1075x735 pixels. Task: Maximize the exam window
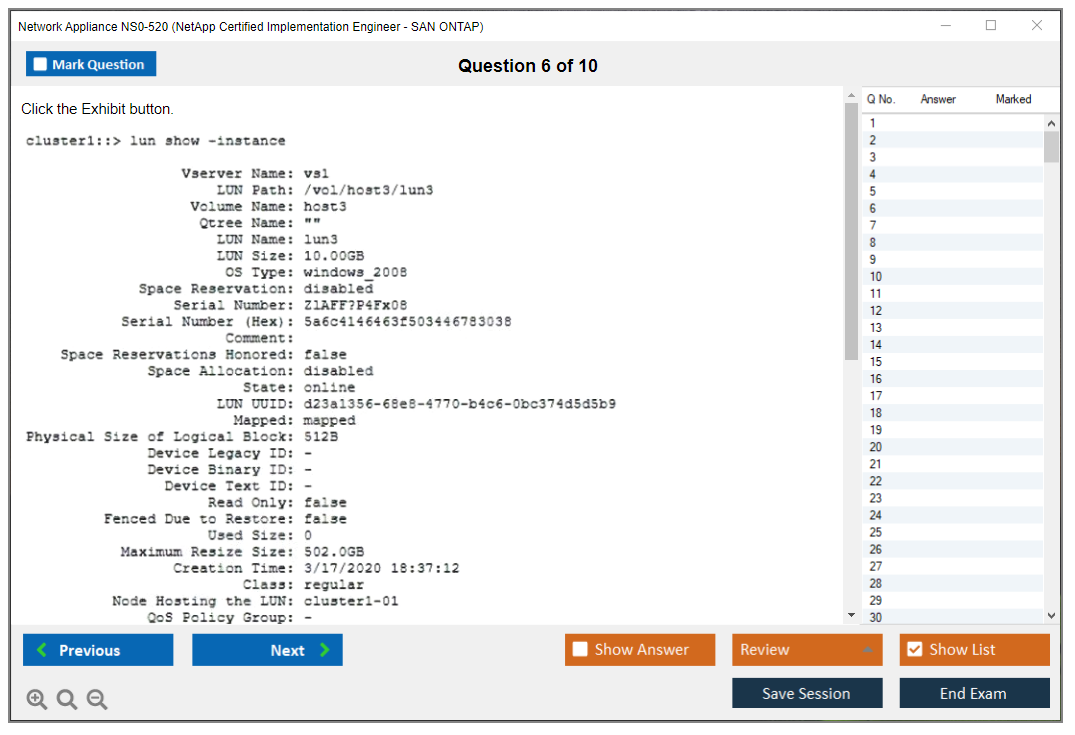(991, 26)
